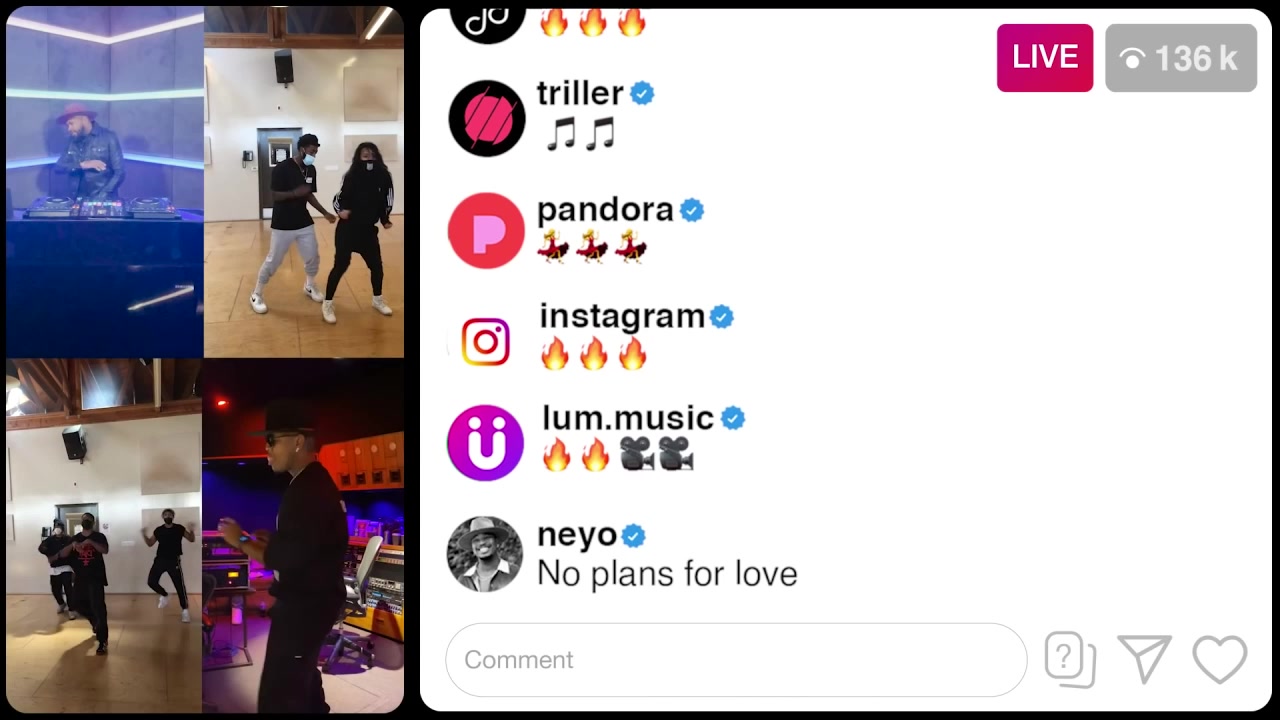Click the pandora profile avatar

pos(486,231)
